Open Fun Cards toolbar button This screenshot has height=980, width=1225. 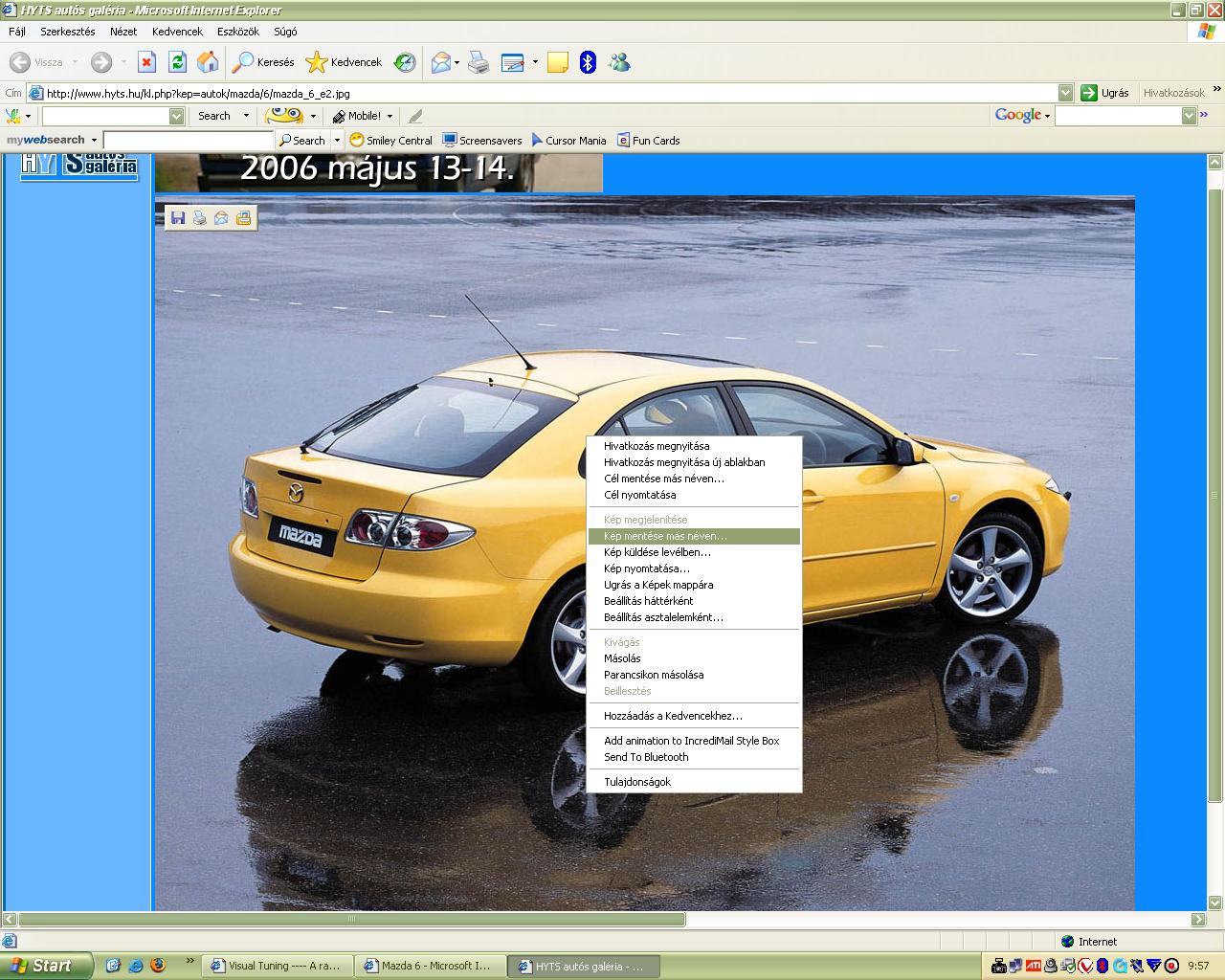(648, 140)
